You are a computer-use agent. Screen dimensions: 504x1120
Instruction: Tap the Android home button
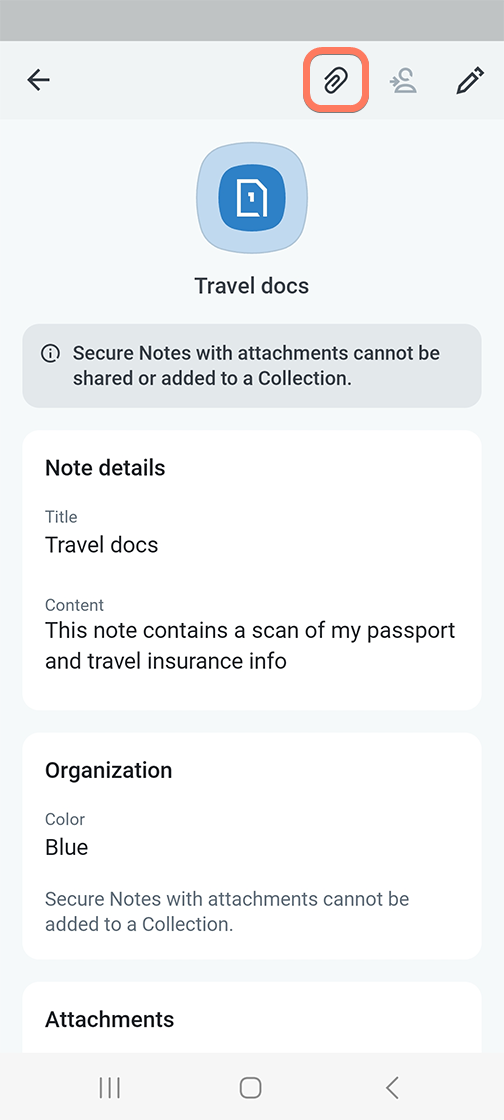pos(251,1088)
